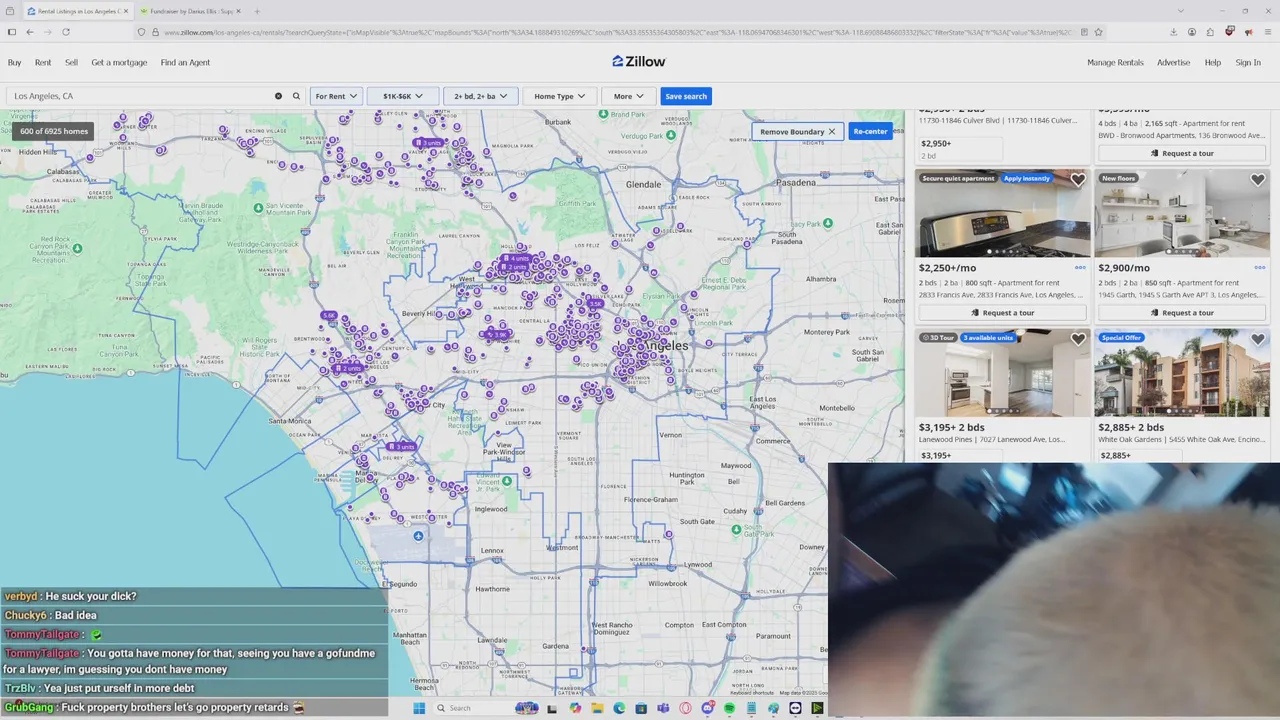Open the 2833 Francis Ave kitchen photo
Screen dimensions: 1280x720
[1002, 213]
